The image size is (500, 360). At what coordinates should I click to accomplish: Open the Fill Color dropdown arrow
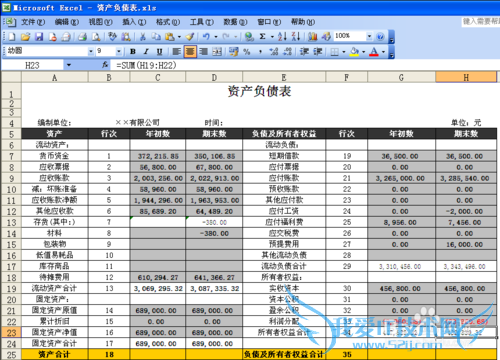pos(363,51)
